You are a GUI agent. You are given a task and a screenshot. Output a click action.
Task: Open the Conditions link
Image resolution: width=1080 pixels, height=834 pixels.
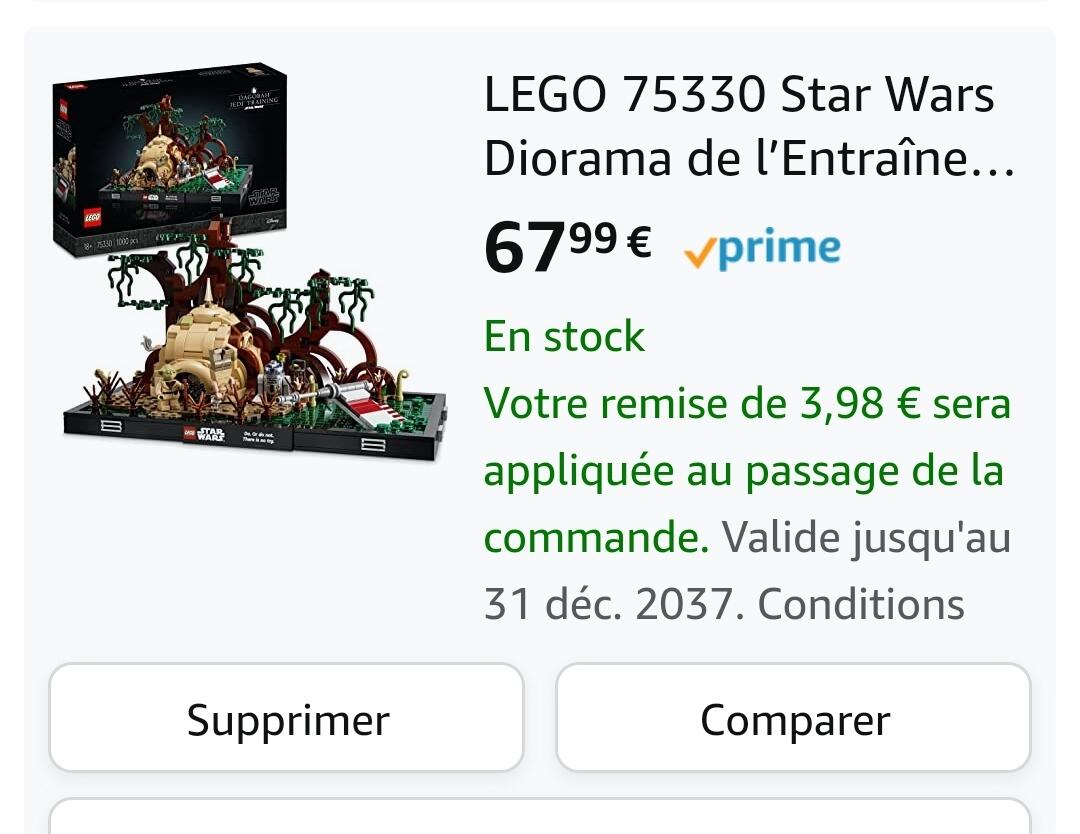pyautogui.click(x=861, y=604)
